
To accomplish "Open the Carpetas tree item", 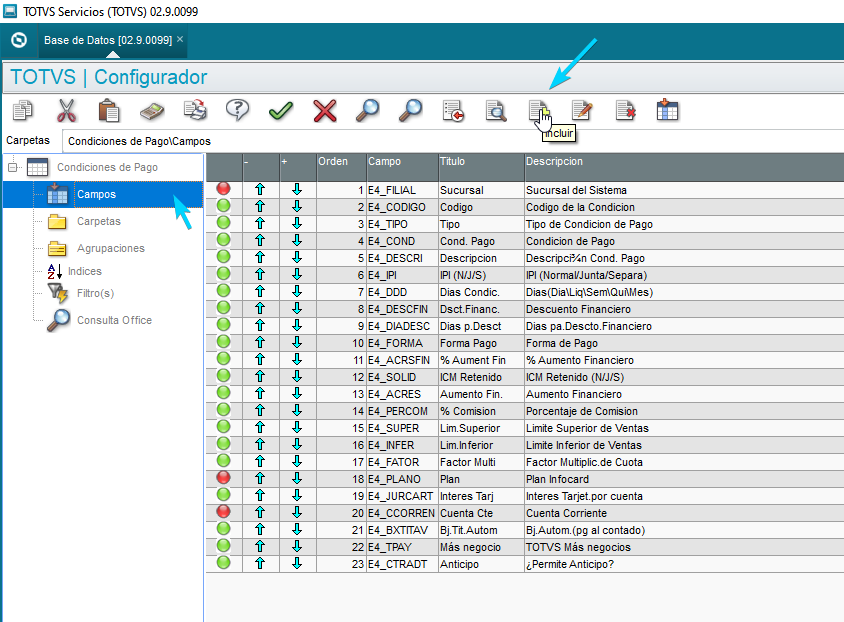I will (99, 221).
